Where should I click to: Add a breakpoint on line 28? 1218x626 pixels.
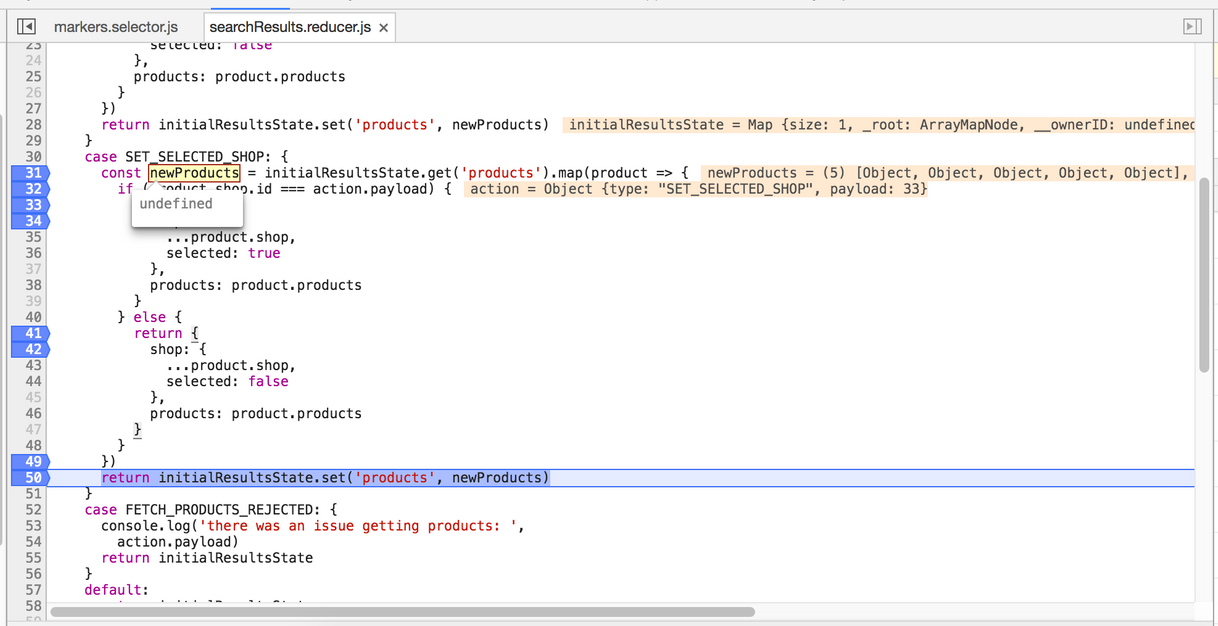tap(33, 125)
